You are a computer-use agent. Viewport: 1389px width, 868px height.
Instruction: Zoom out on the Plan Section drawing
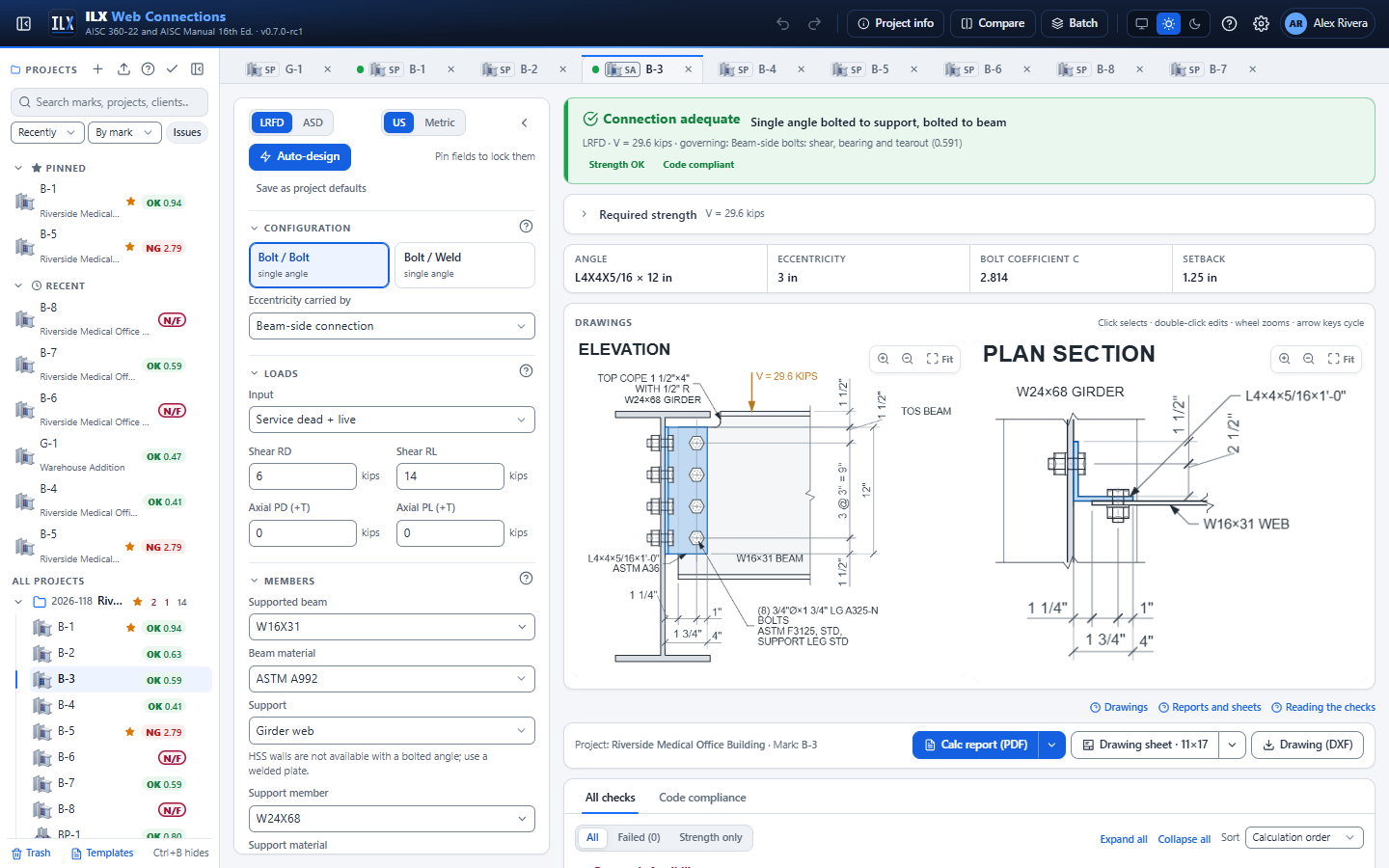coord(1309,359)
